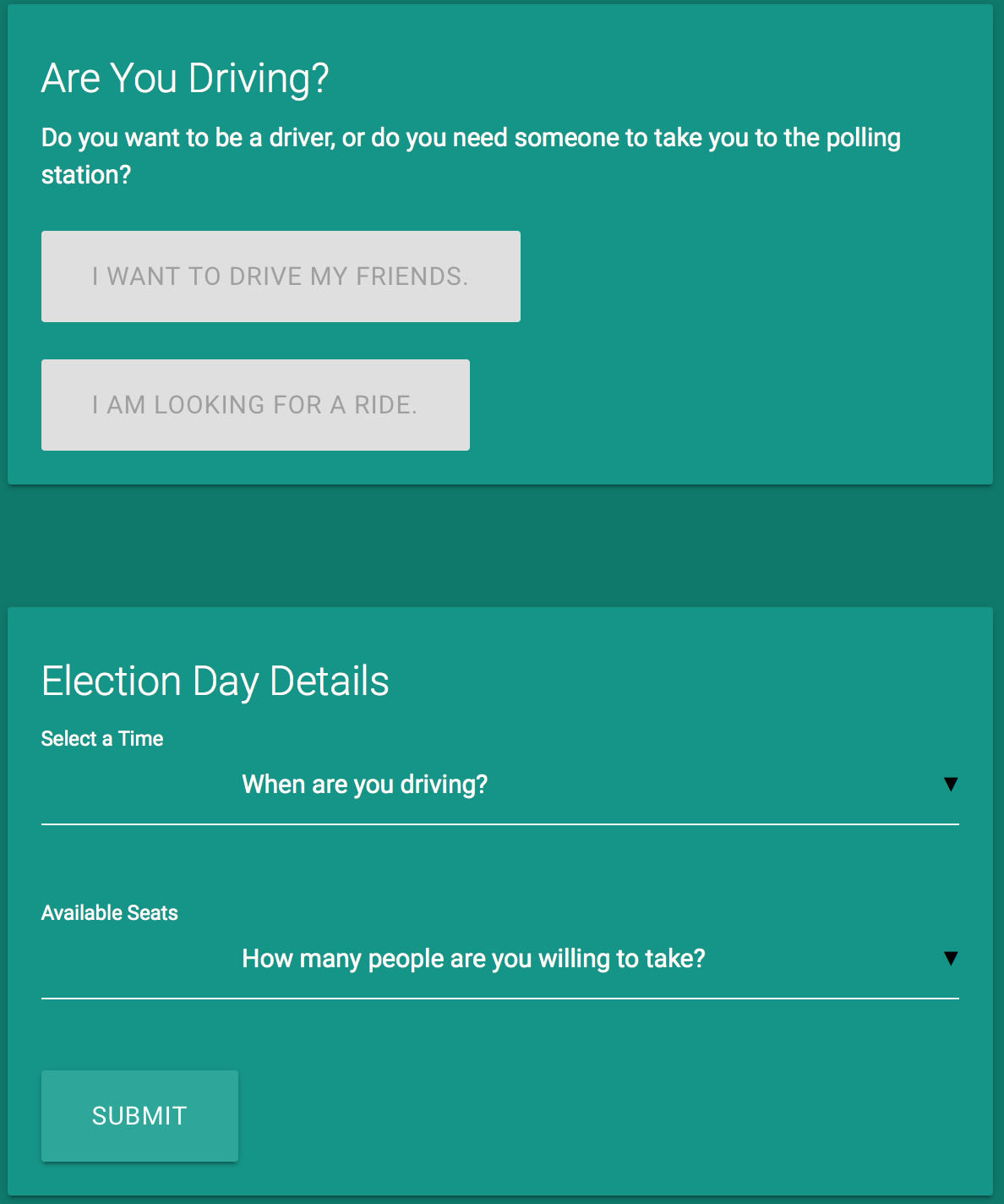Click the blank left portion of the time select field
Screen dimensions: 1004x1204
click(139, 785)
